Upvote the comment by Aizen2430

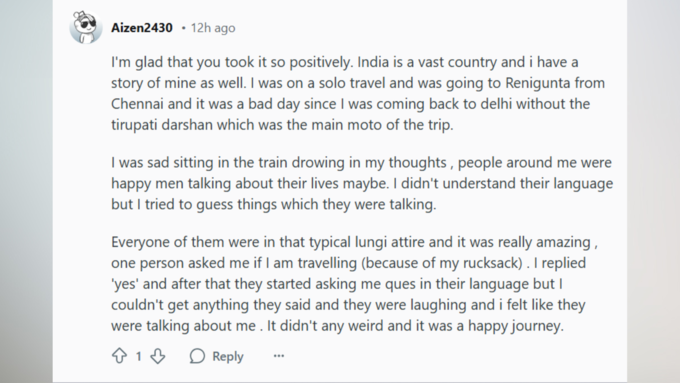(x=119, y=356)
